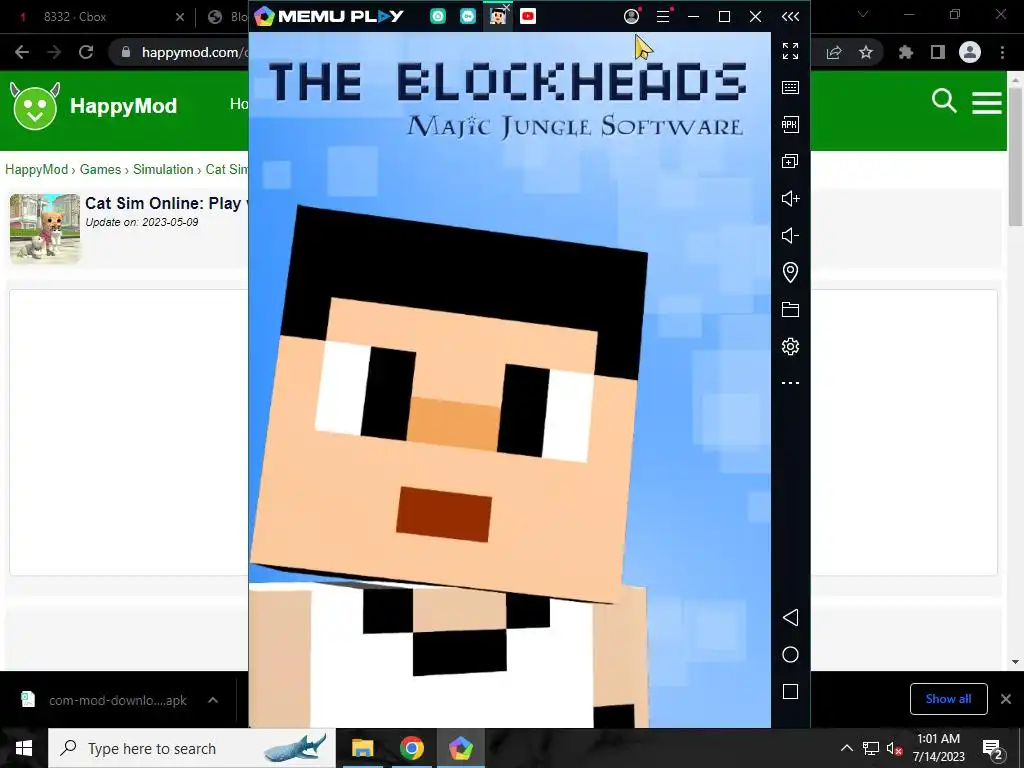Open Chrome three-dot menu
1024x768 pixels.
coord(1002,52)
